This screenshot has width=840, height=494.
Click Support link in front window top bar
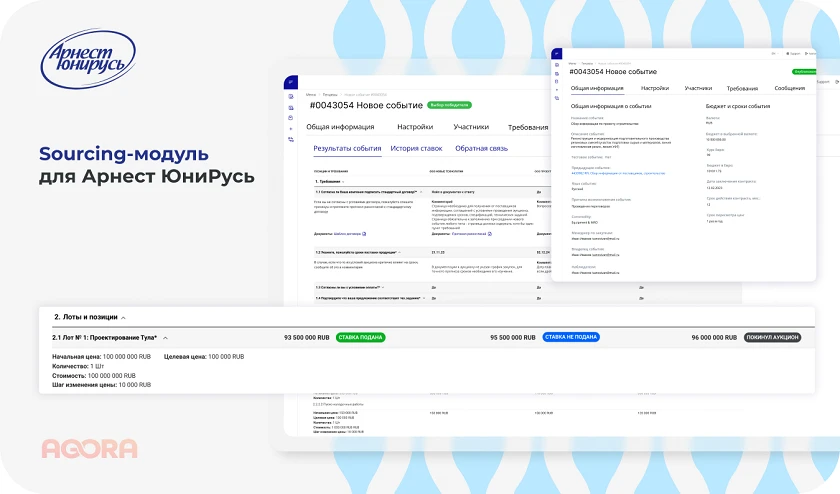point(795,54)
